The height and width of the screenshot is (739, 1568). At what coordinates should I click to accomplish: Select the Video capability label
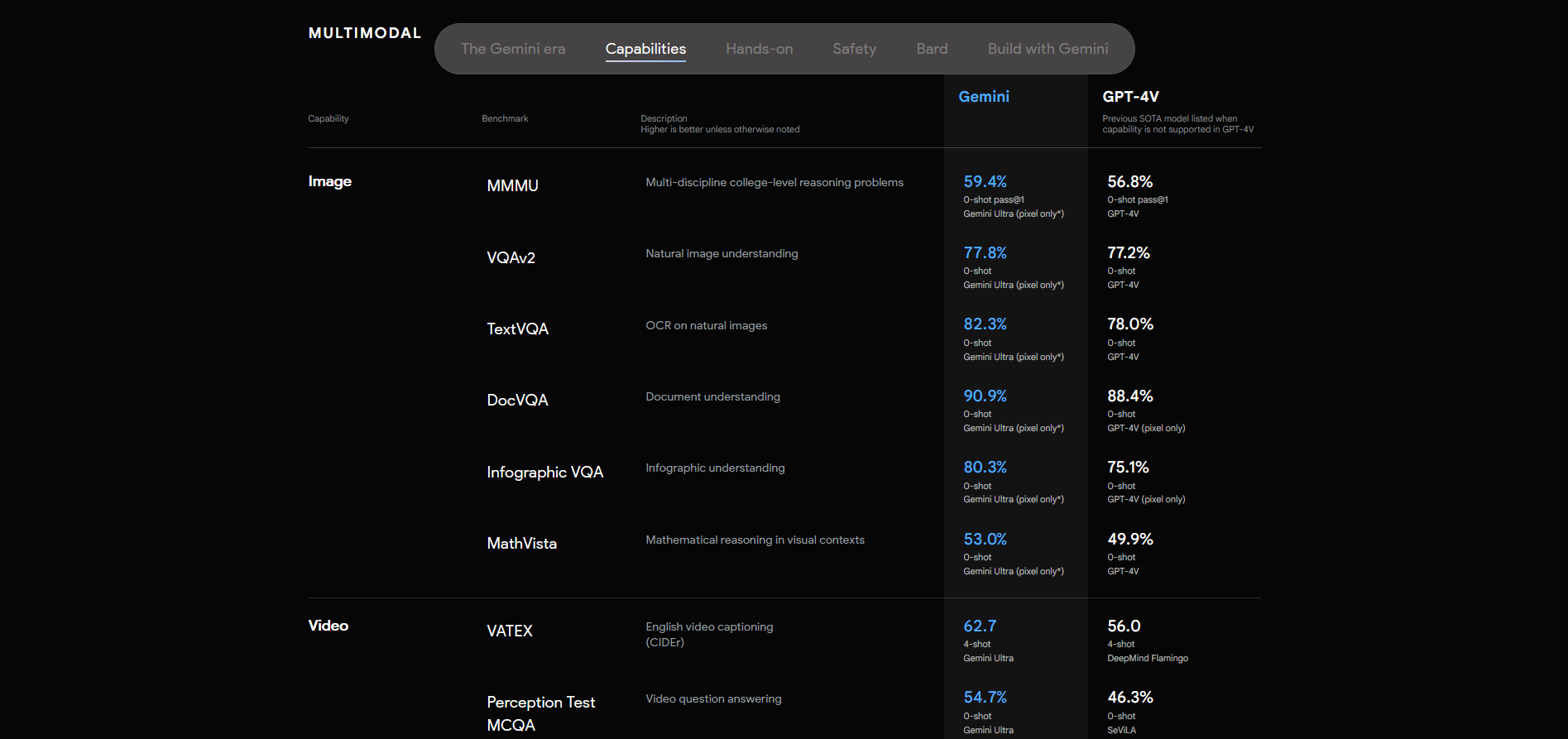click(328, 626)
